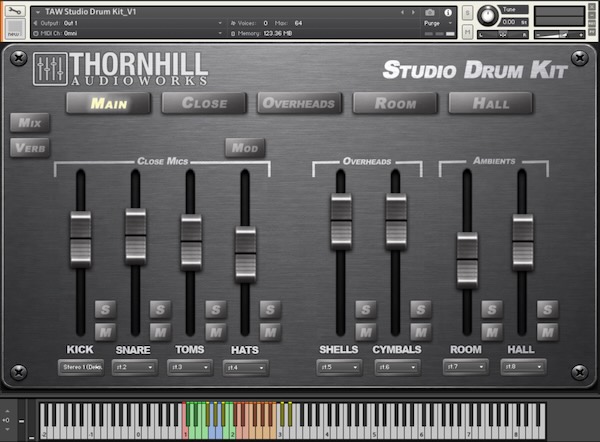The image size is (600, 442).
Task: Mute the Snare channel
Action: click(x=160, y=332)
